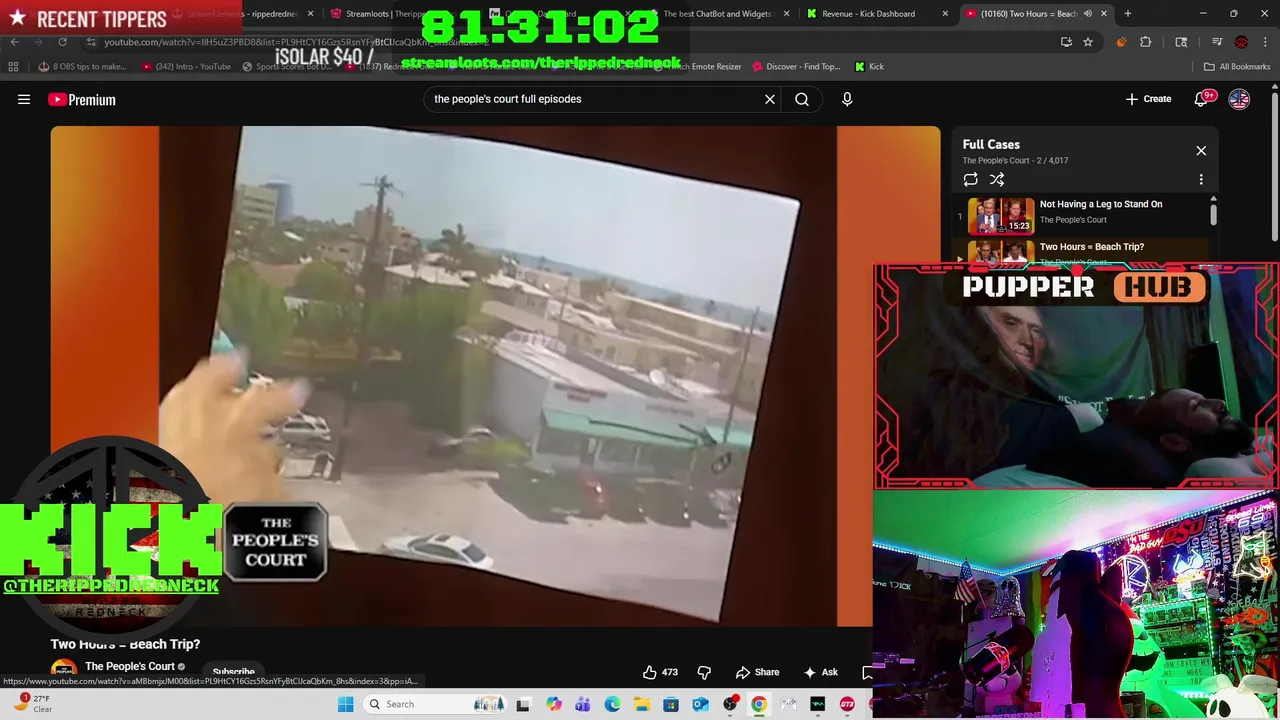
Task: Select the Two Hours - Beach YouTube tab
Action: tap(1028, 14)
